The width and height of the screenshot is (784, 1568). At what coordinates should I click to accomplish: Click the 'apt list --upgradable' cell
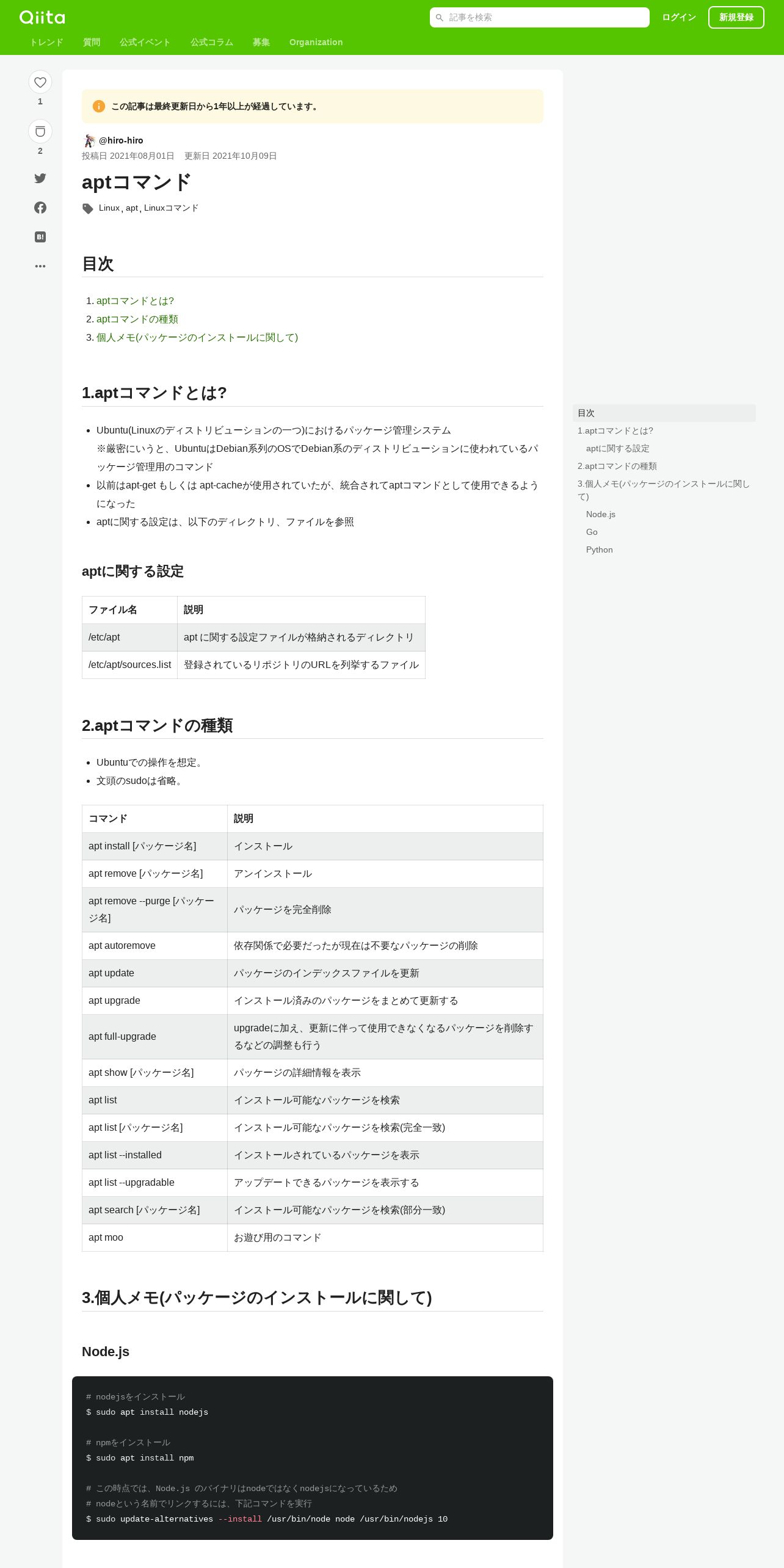click(154, 1183)
